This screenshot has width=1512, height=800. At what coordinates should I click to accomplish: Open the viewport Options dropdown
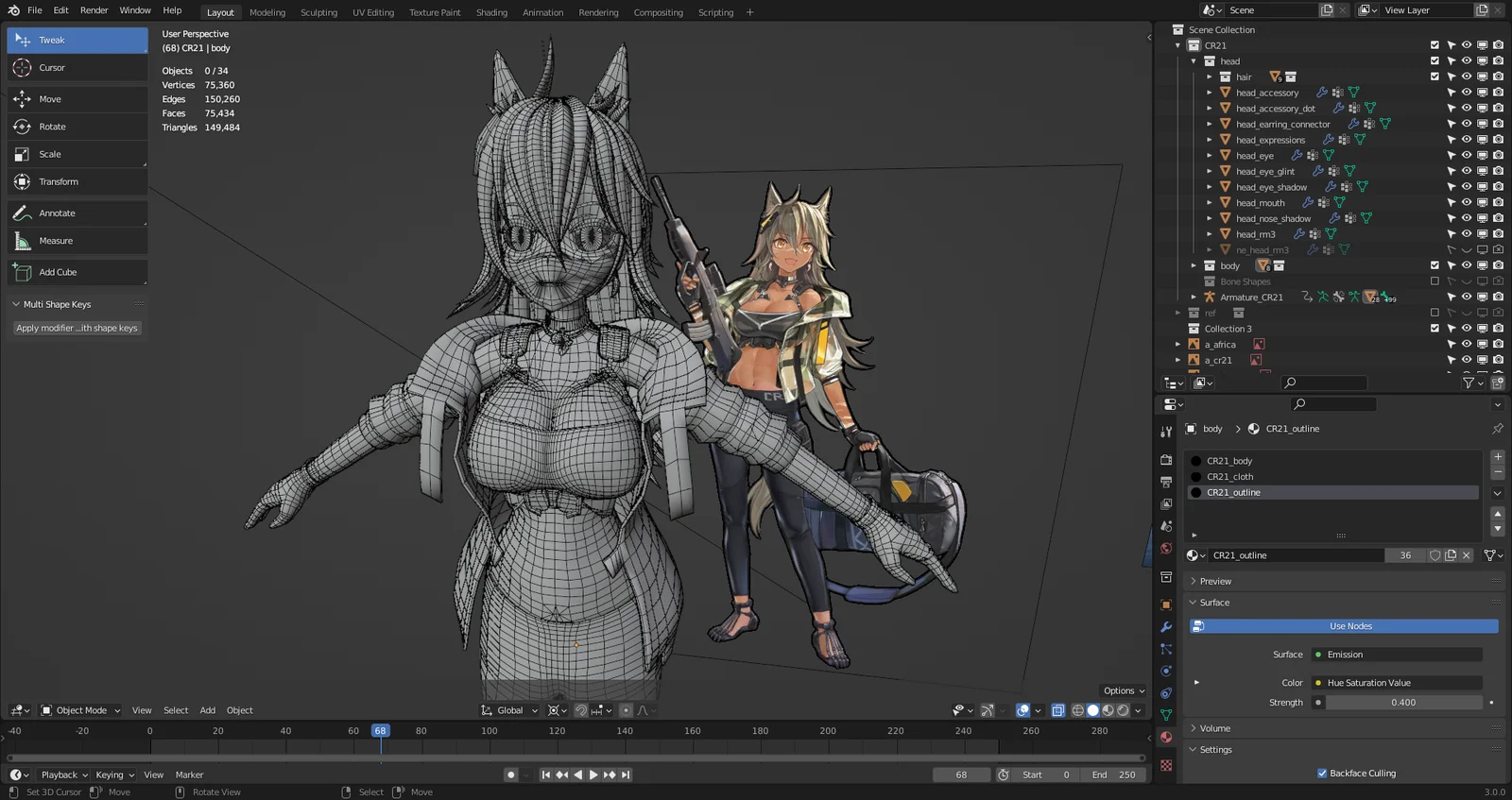click(x=1124, y=691)
